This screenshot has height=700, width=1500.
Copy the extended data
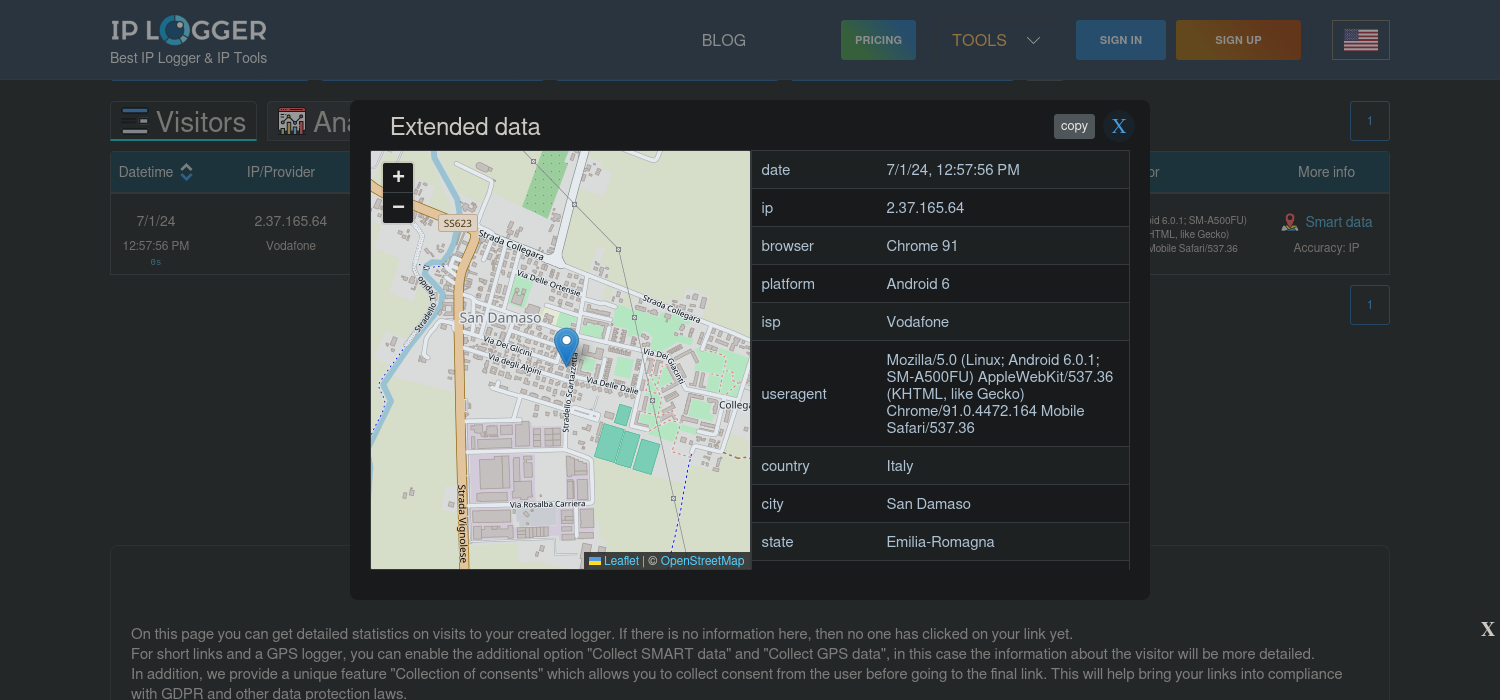[1074, 126]
